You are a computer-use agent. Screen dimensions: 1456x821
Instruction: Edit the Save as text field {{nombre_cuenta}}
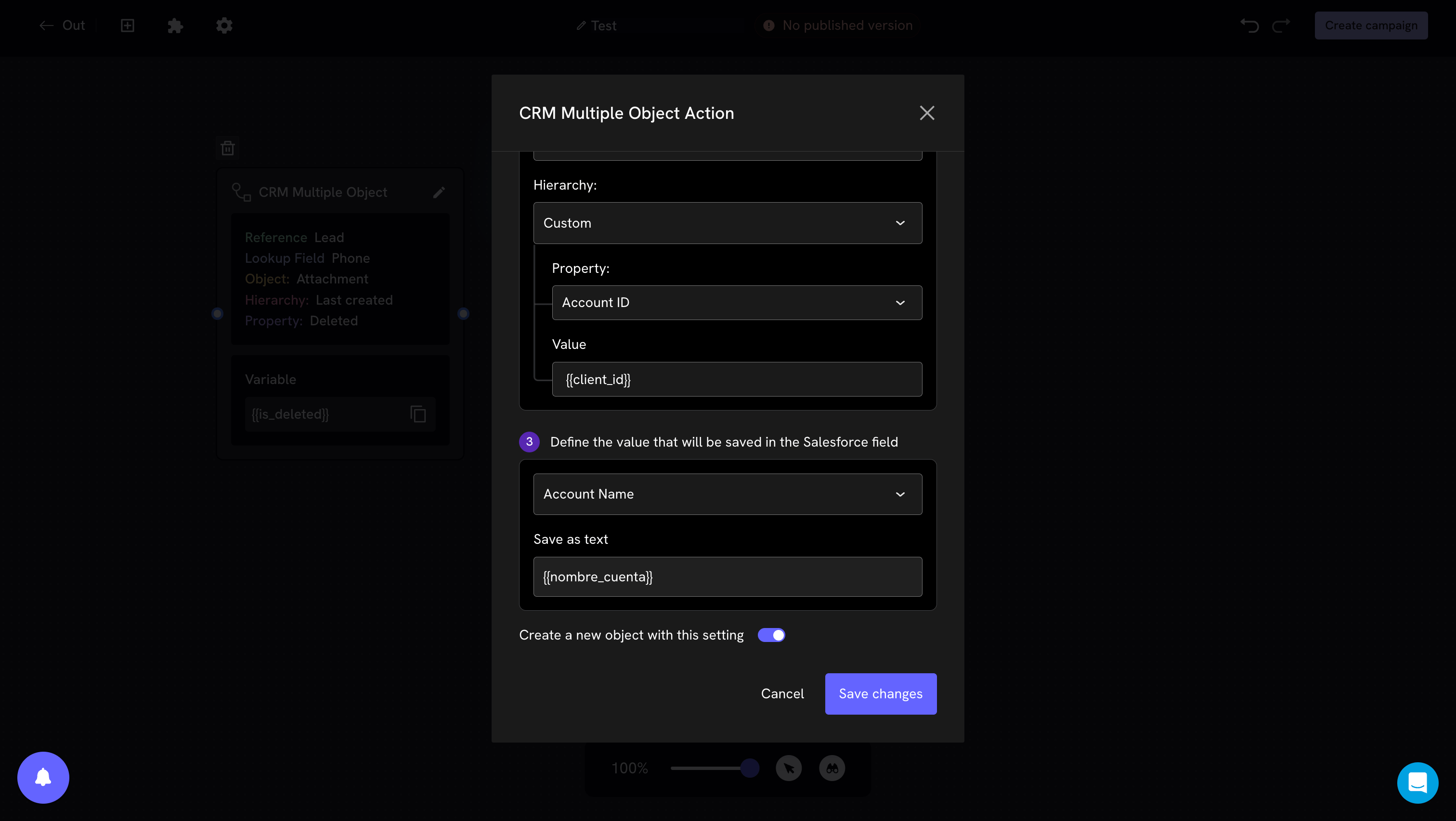(x=728, y=577)
